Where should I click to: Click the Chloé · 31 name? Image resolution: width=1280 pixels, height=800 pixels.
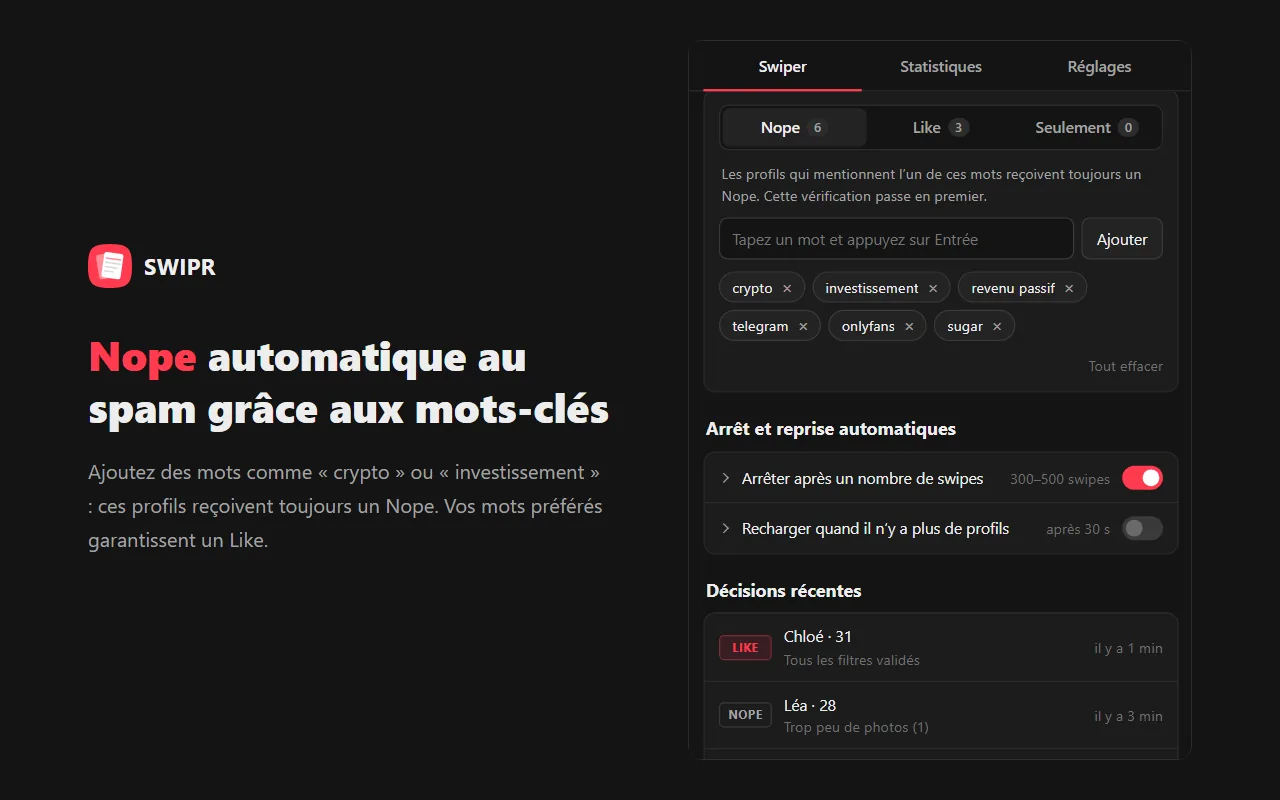[818, 636]
